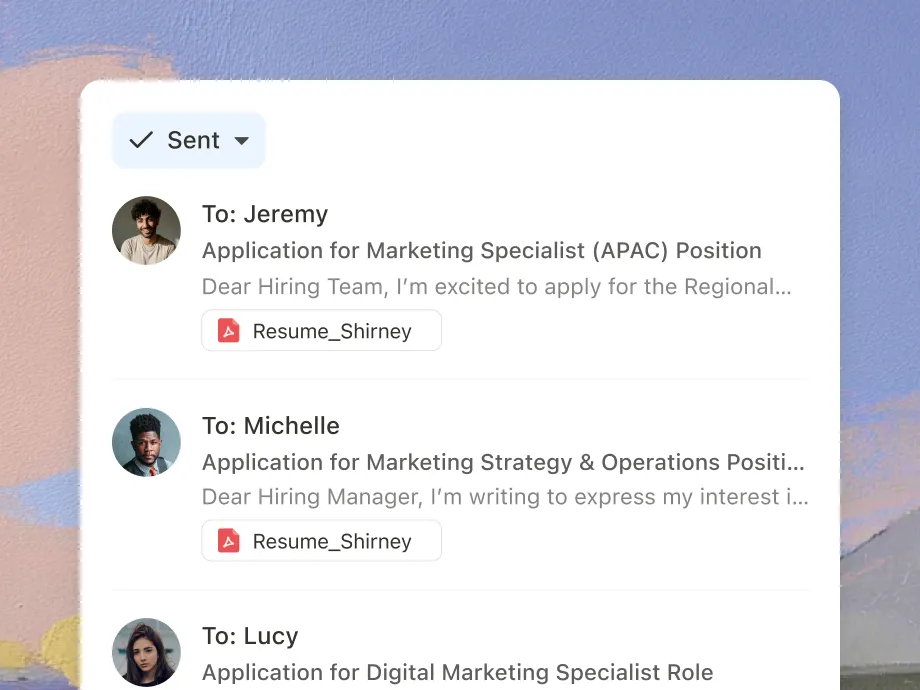
Task: Click Michelle's profile avatar
Action: [x=146, y=442]
